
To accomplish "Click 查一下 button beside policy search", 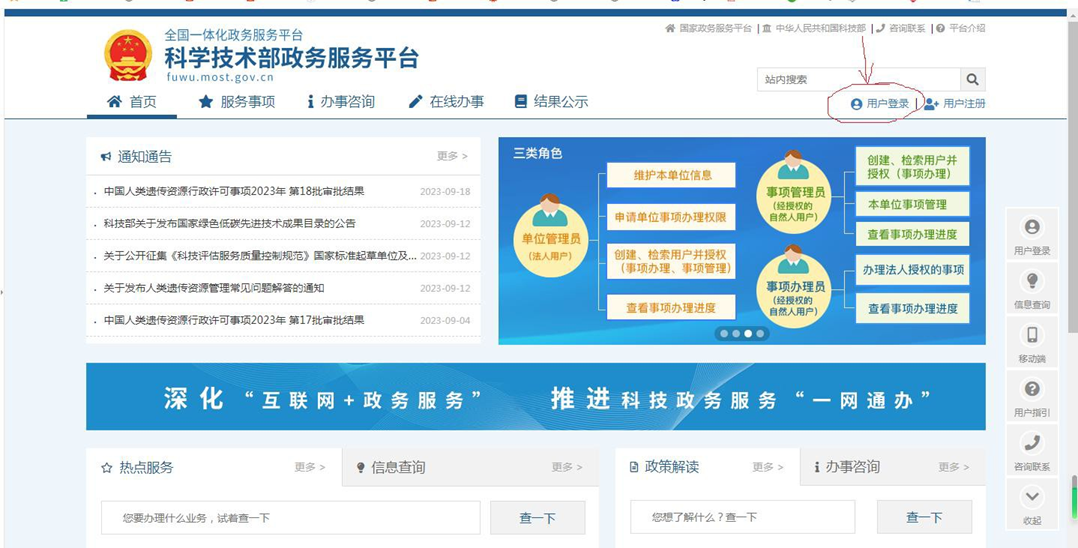I will [924, 517].
